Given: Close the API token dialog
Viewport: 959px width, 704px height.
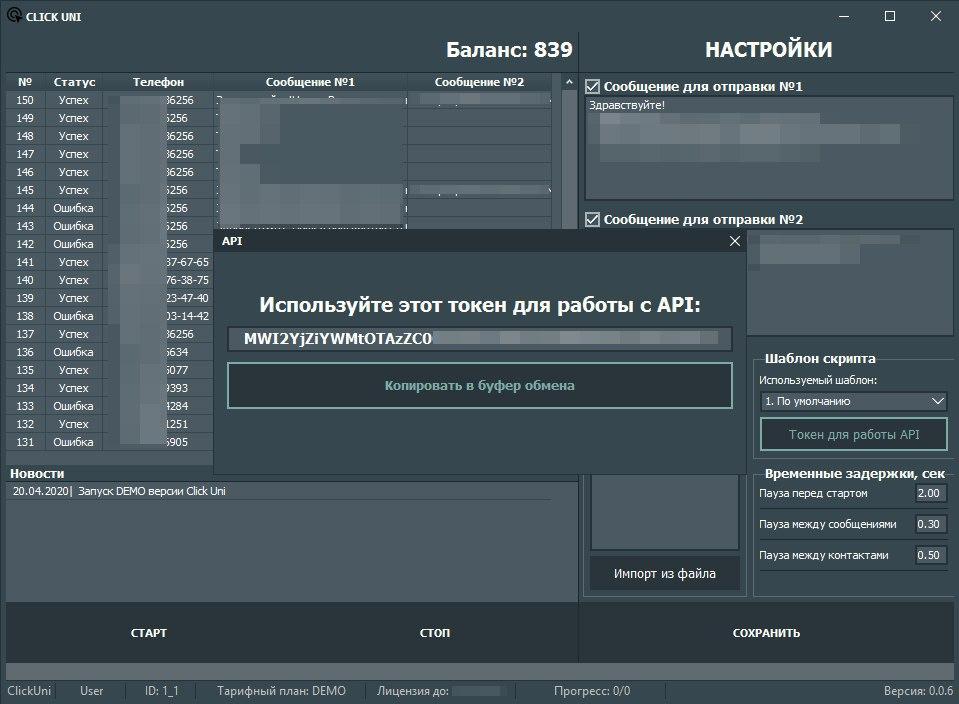Looking at the screenshot, I should point(735,241).
